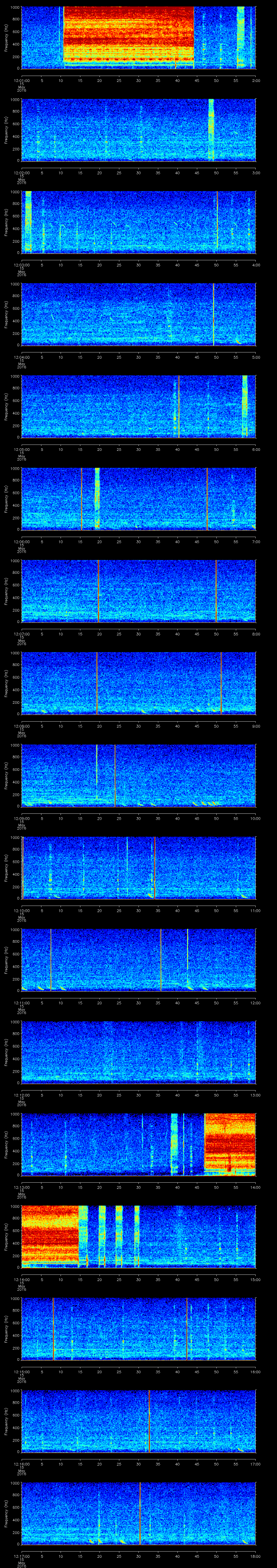Viewport: 277px width, 1568px height.
Task: Click the 12:05:00 start time label
Action: (22, 449)
